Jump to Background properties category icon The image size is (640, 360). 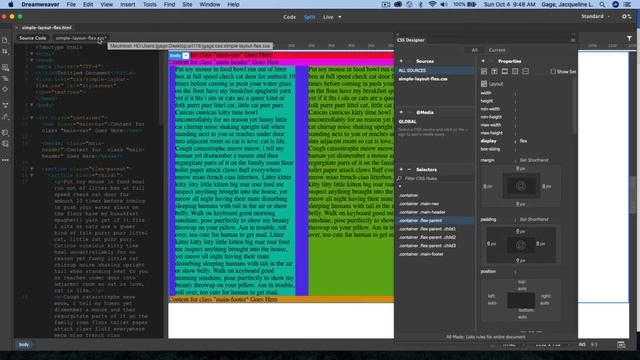(515, 71)
